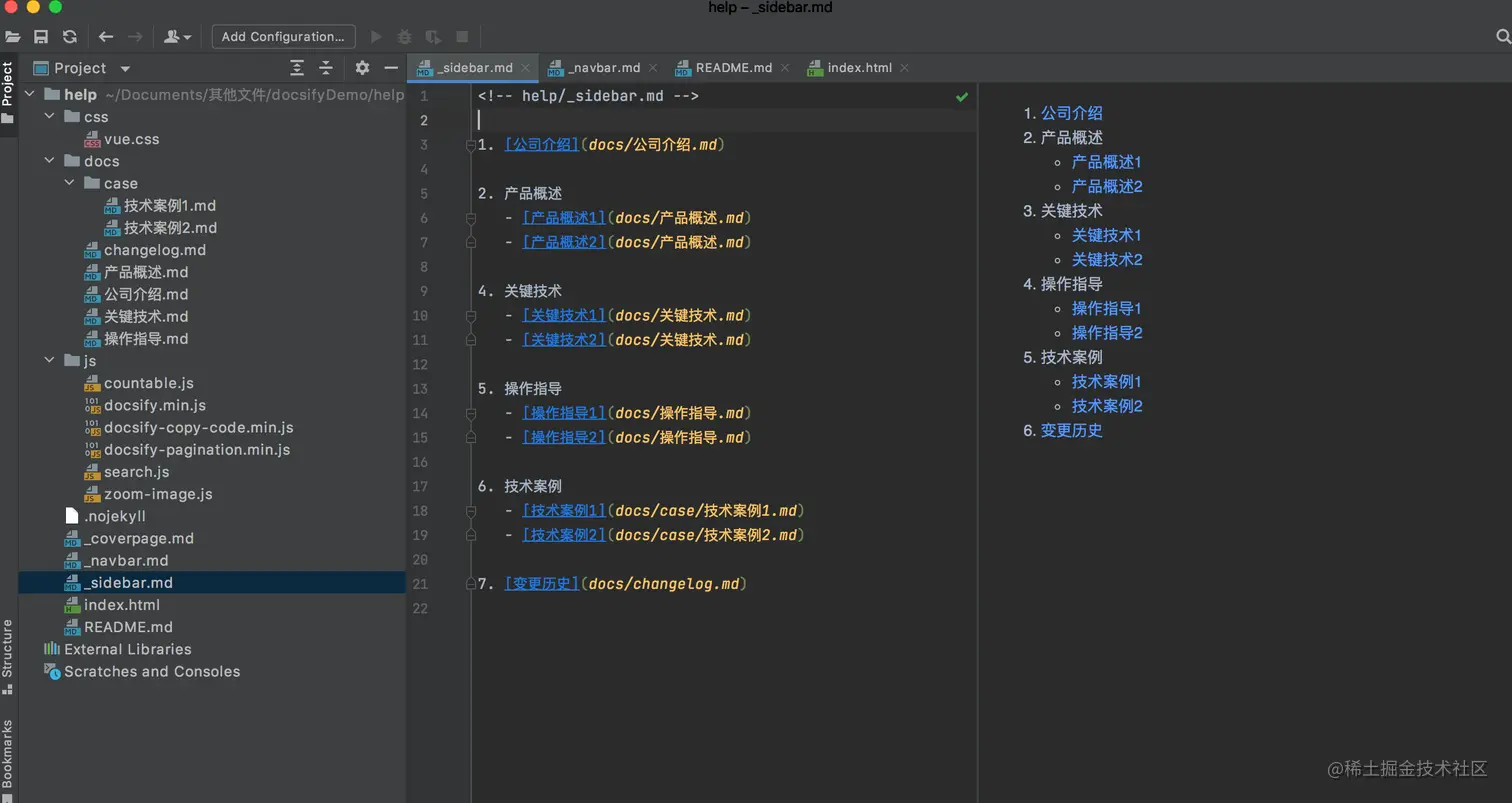Switch to the _navbar.md tab
This screenshot has width=1512, height=803.
coord(603,68)
